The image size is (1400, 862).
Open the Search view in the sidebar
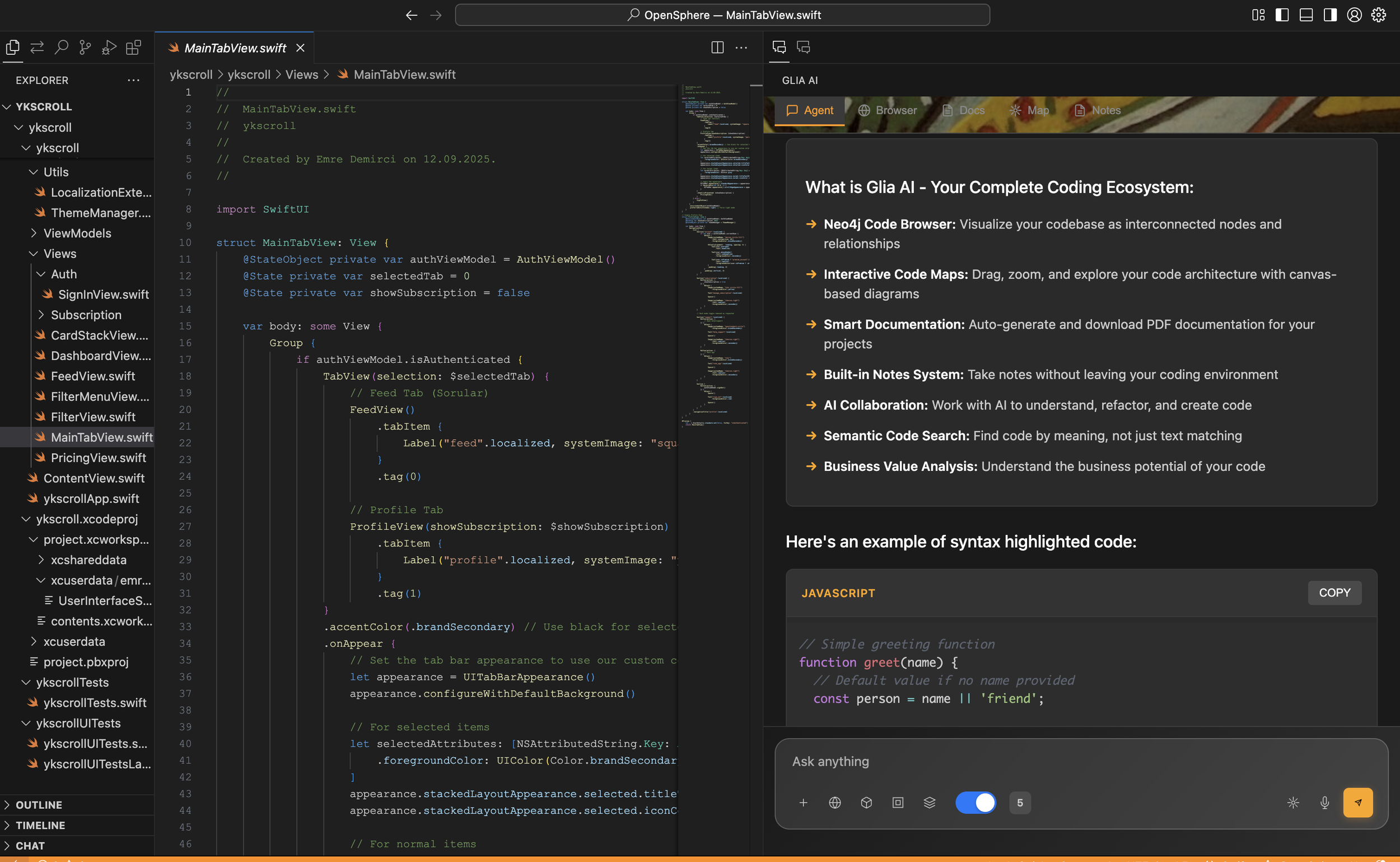(x=61, y=47)
